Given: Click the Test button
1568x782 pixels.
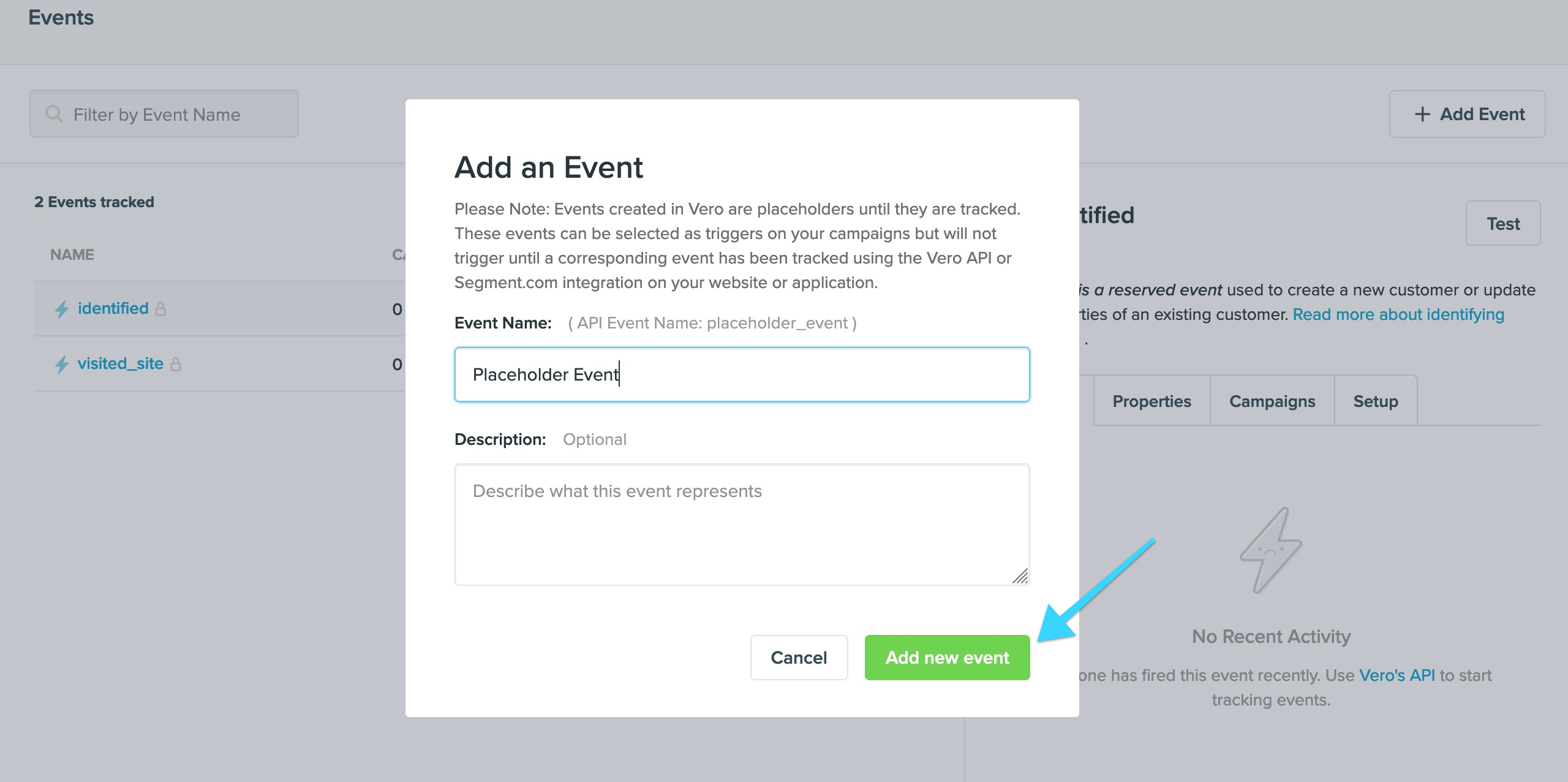Looking at the screenshot, I should pyautogui.click(x=1503, y=223).
